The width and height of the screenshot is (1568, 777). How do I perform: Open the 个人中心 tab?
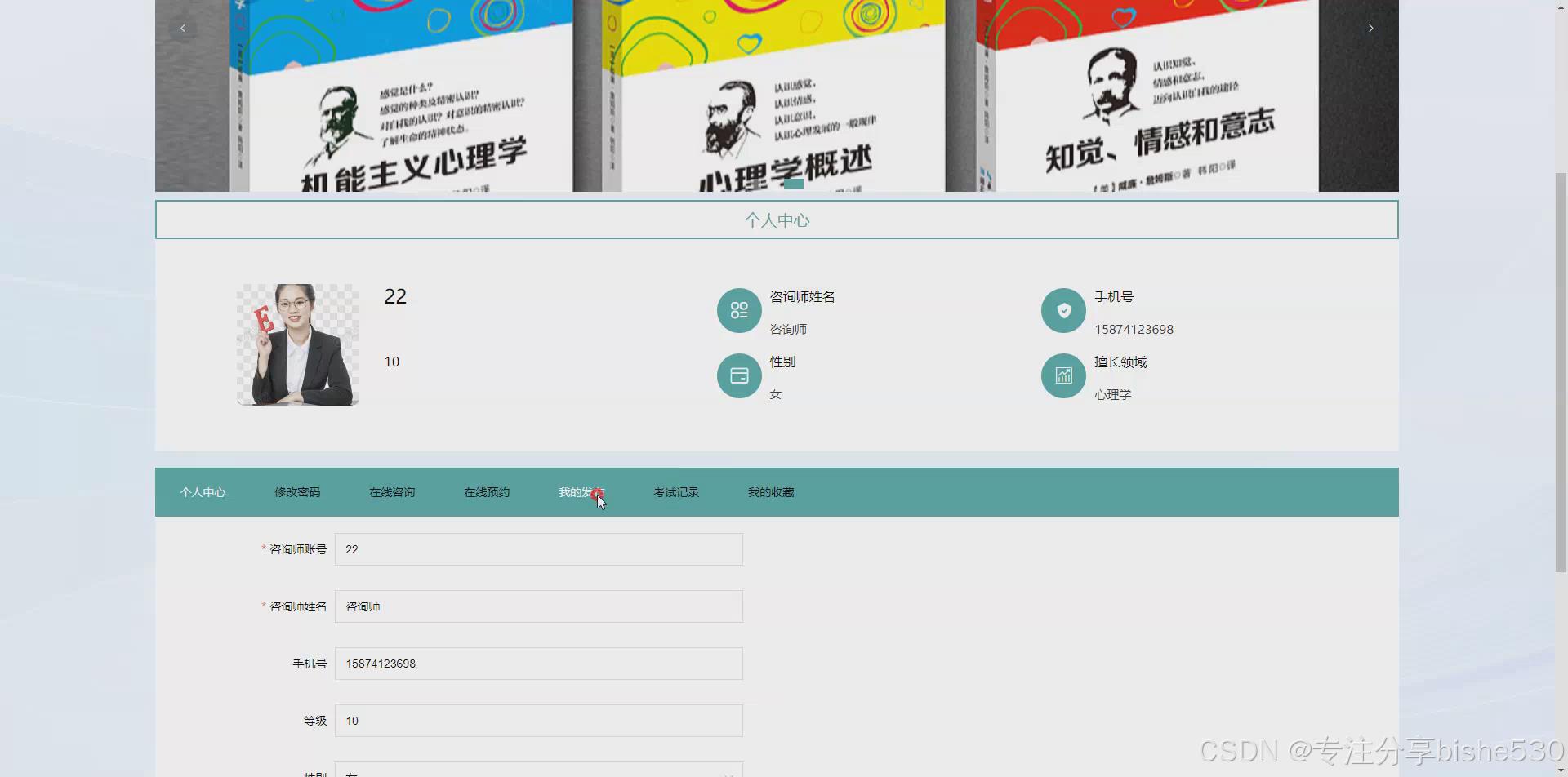point(203,492)
